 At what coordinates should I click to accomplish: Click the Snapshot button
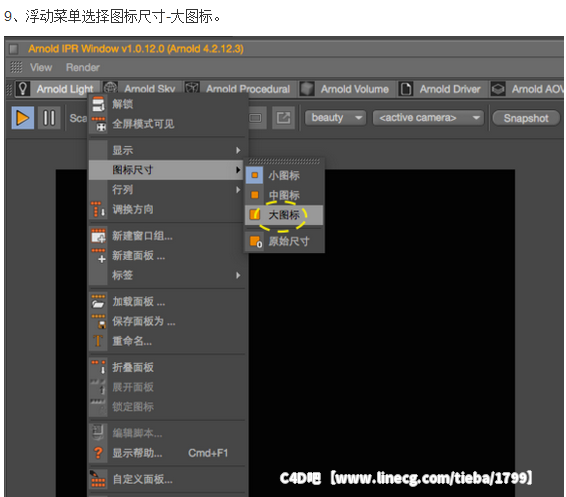(x=526, y=118)
